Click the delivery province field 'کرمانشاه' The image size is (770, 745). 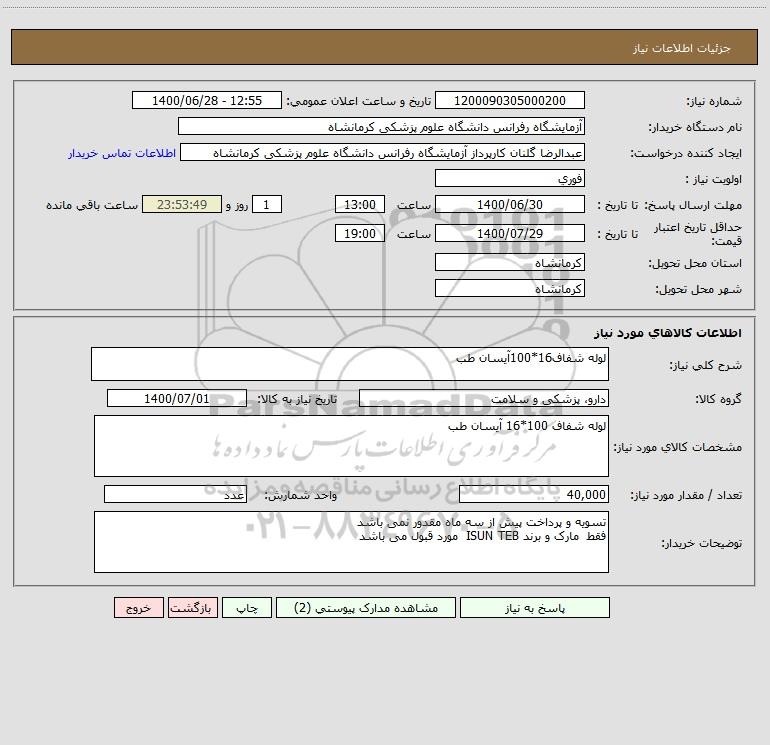tap(510, 262)
